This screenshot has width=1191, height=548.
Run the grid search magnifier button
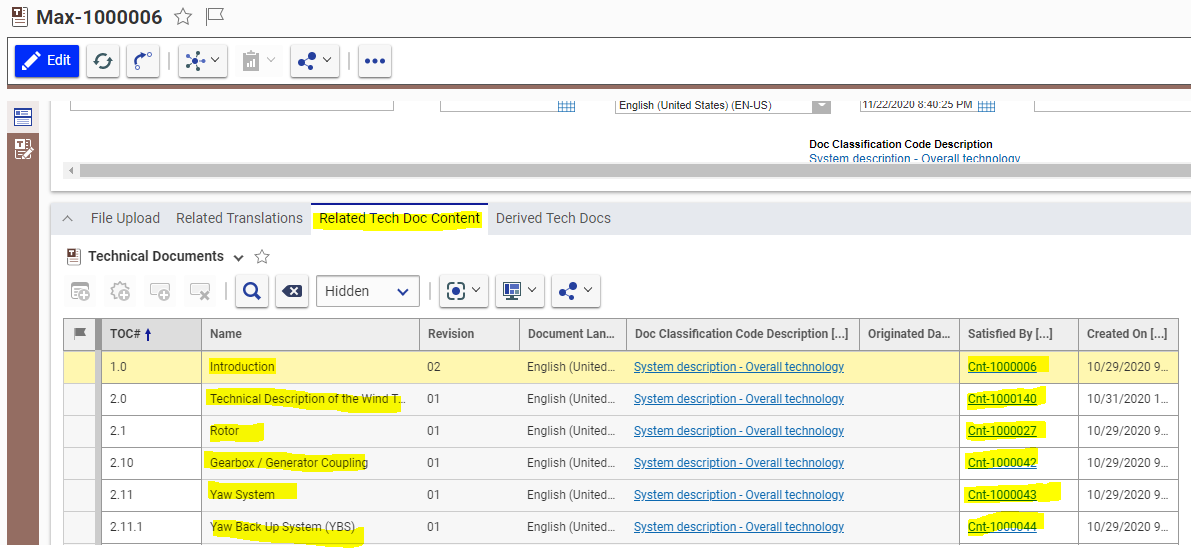[252, 291]
